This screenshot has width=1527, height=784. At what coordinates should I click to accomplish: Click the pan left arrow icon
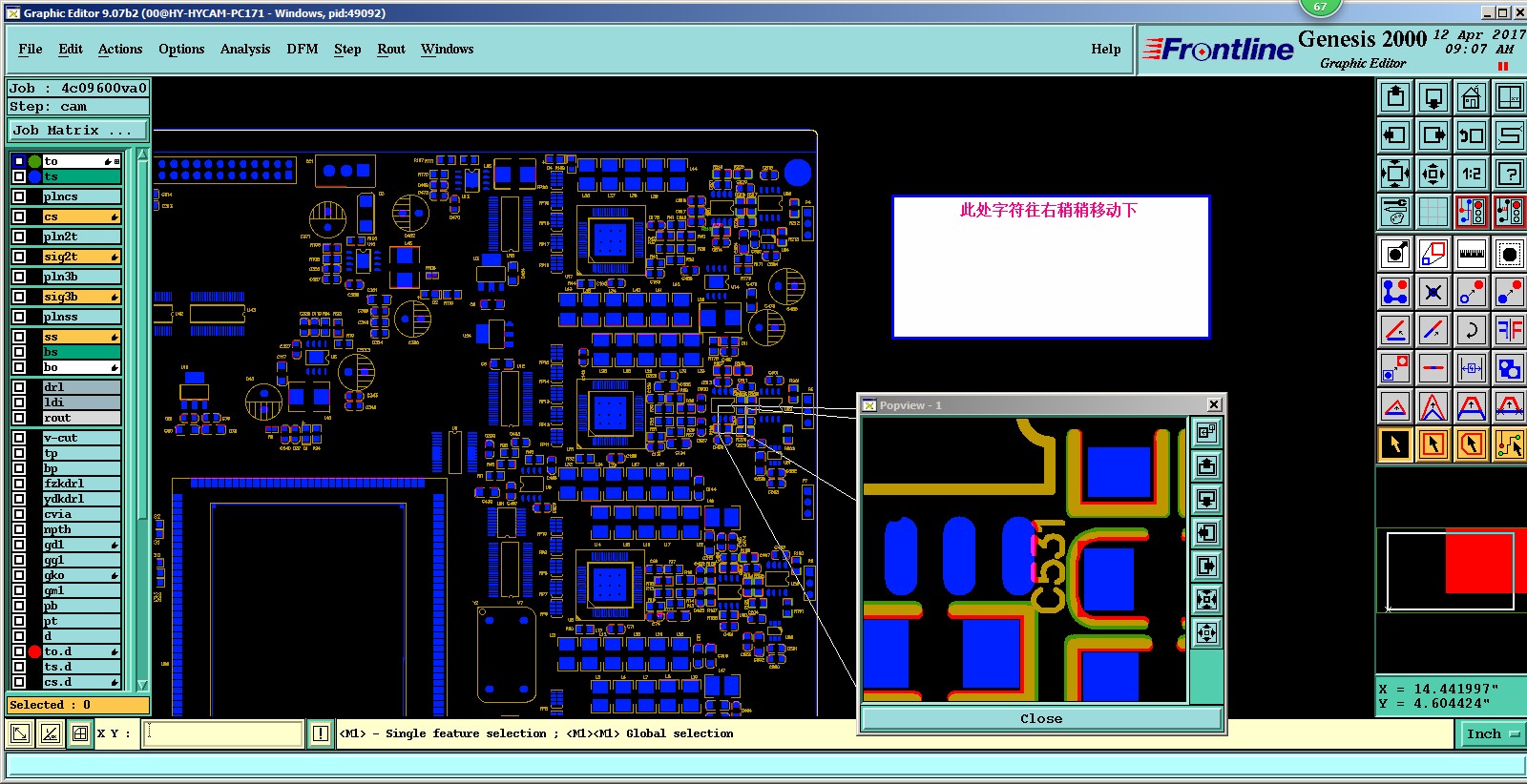tap(1395, 135)
